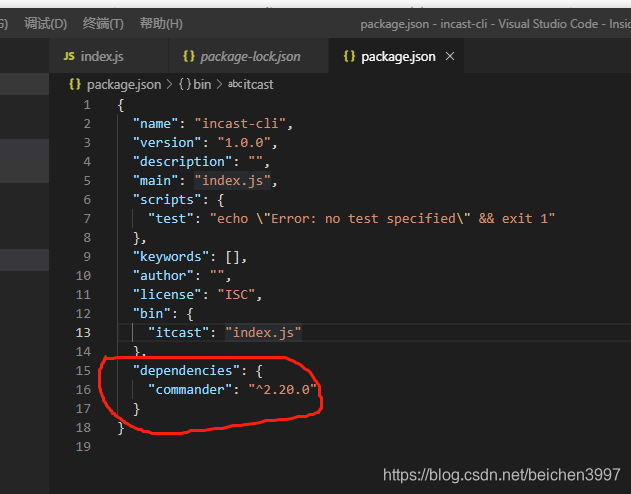Click line number 1 in the gutter
This screenshot has height=494, width=631.
87,105
